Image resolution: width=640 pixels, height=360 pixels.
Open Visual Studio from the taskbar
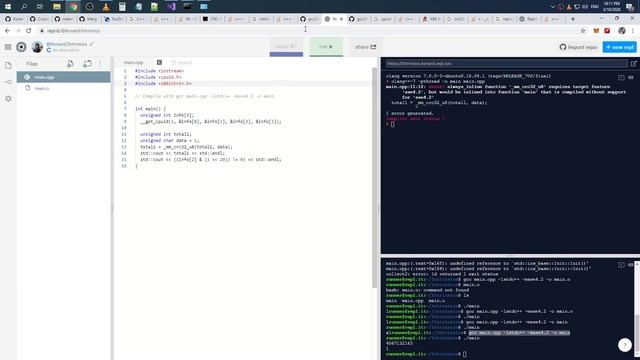coord(171,7)
